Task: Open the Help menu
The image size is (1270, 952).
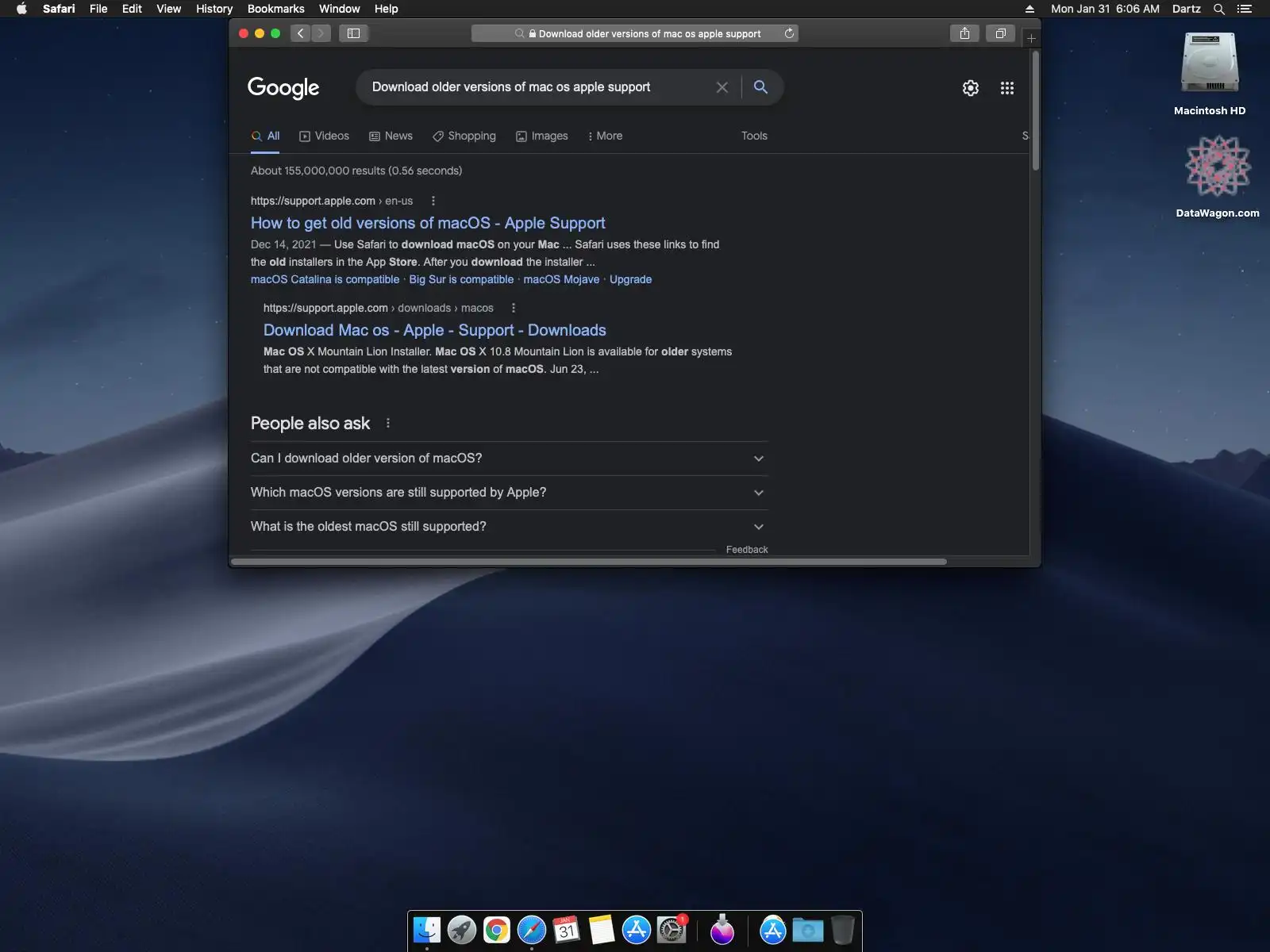Action: 387,9
